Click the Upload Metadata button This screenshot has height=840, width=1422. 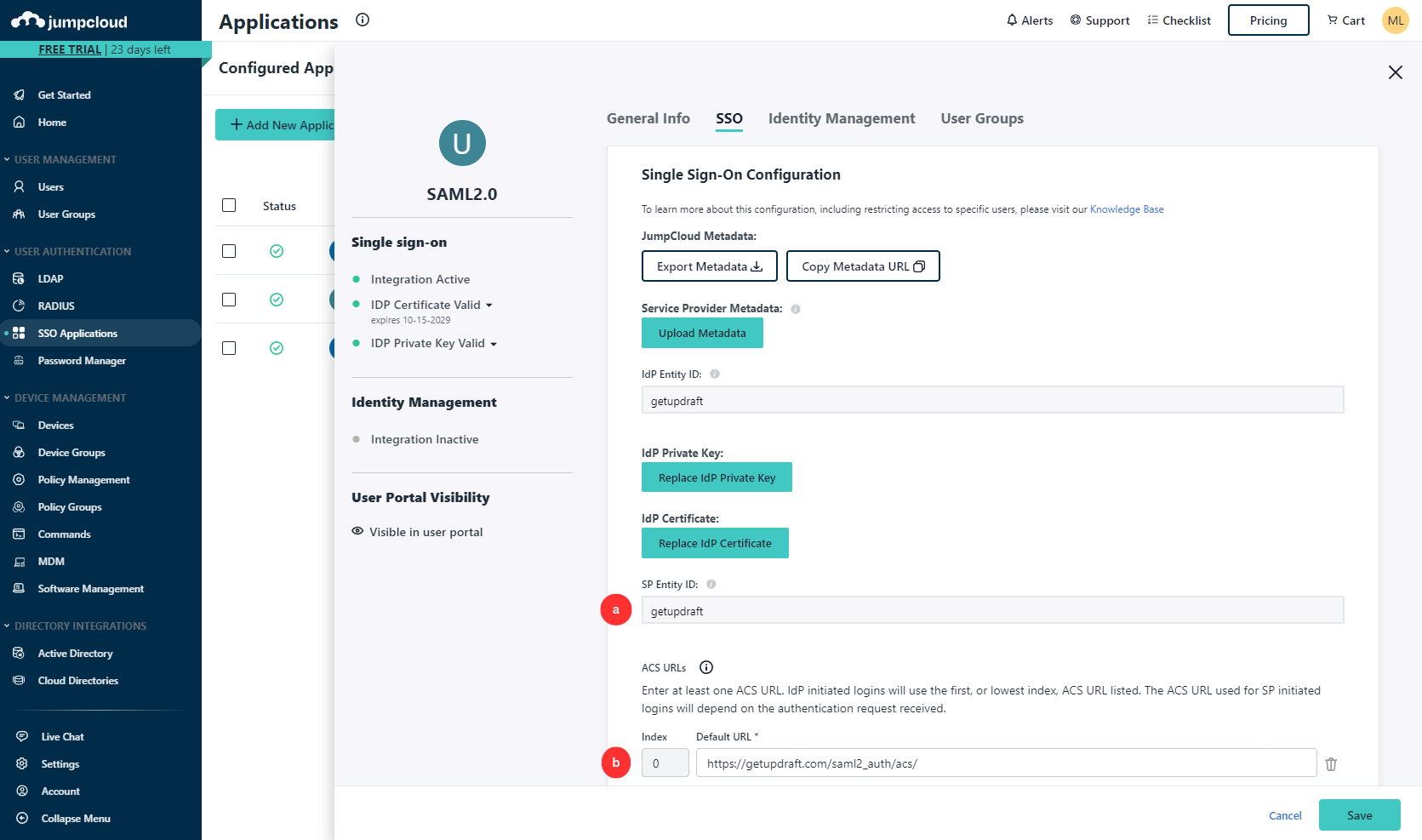(701, 333)
